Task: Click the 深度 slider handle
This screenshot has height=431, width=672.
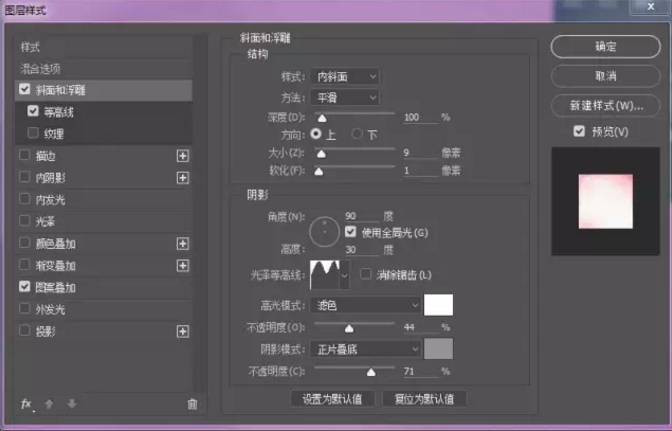Action: (322, 118)
